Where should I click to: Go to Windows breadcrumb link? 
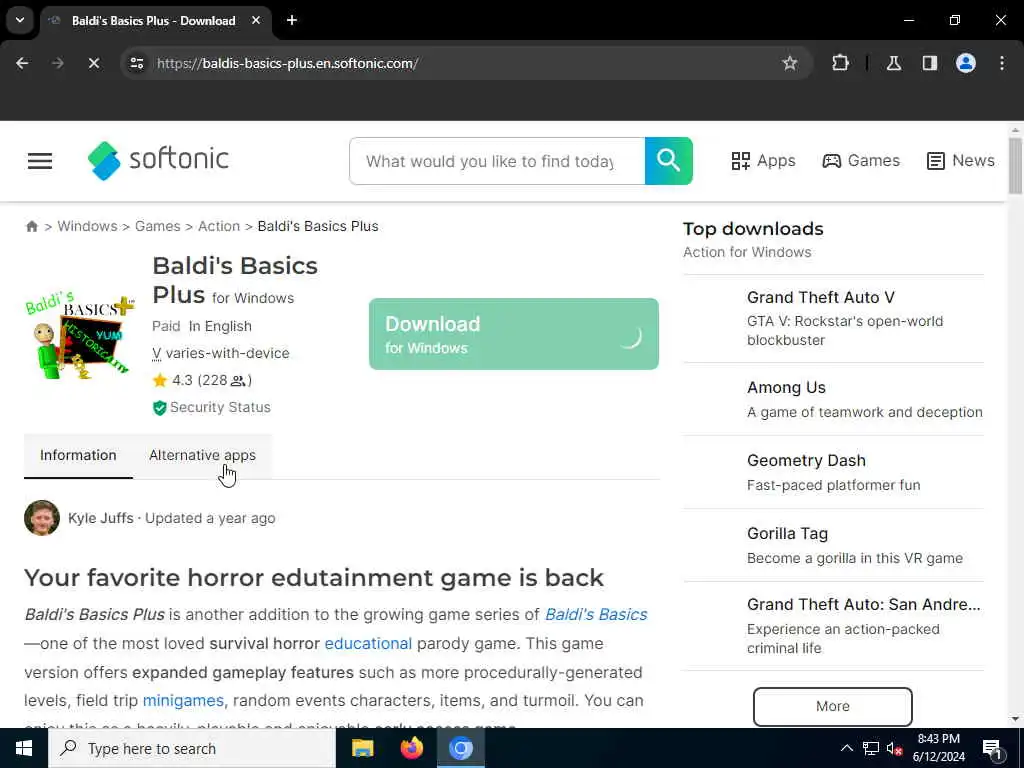click(x=88, y=226)
